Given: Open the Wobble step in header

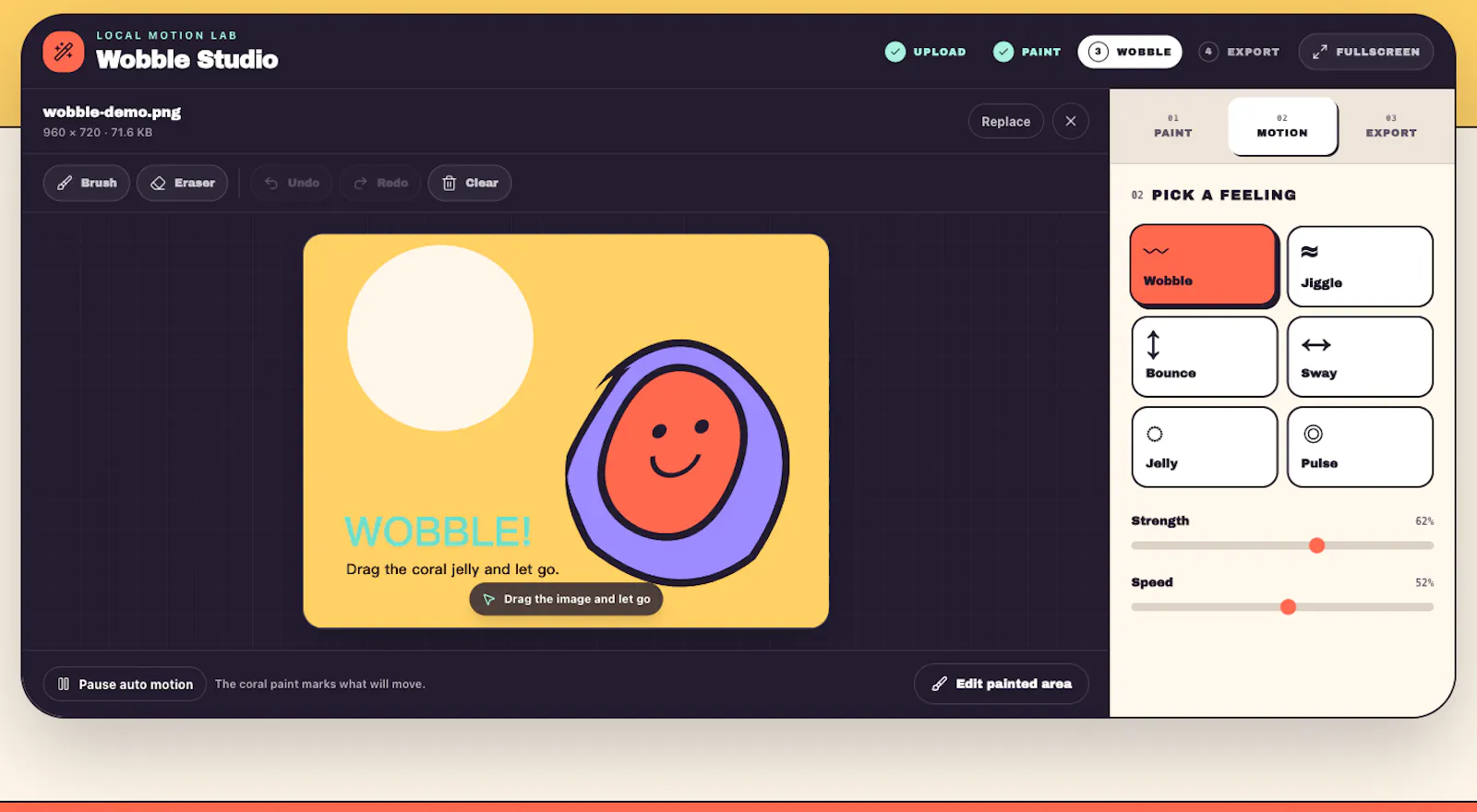Looking at the screenshot, I should pos(1130,52).
